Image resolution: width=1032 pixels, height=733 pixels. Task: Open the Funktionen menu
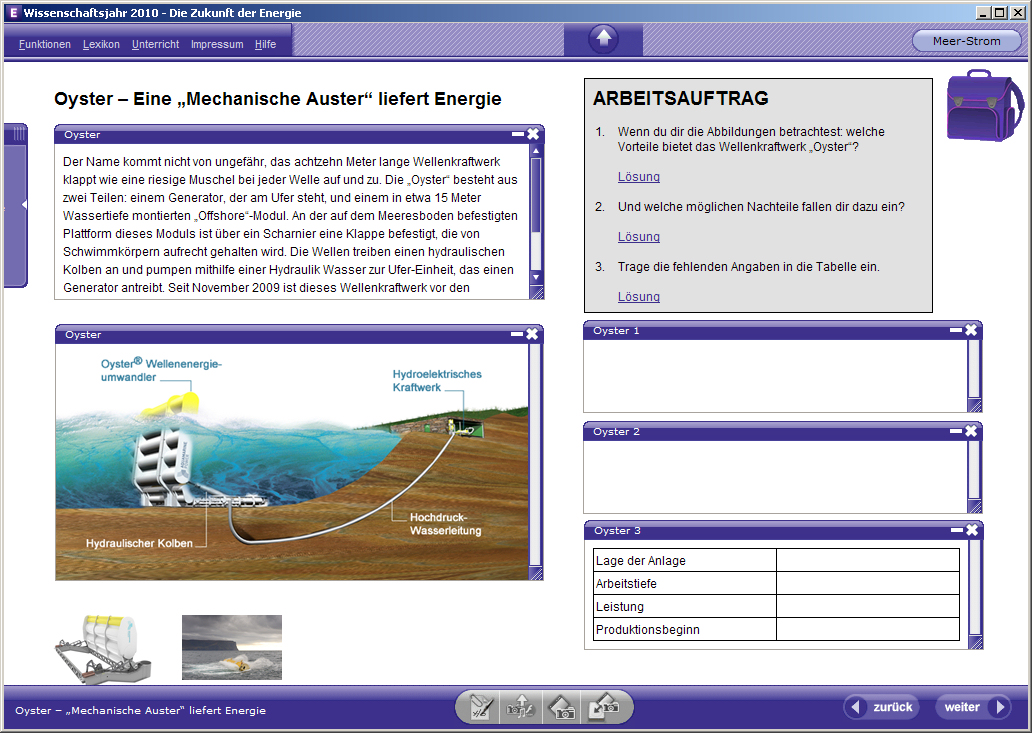pos(45,44)
